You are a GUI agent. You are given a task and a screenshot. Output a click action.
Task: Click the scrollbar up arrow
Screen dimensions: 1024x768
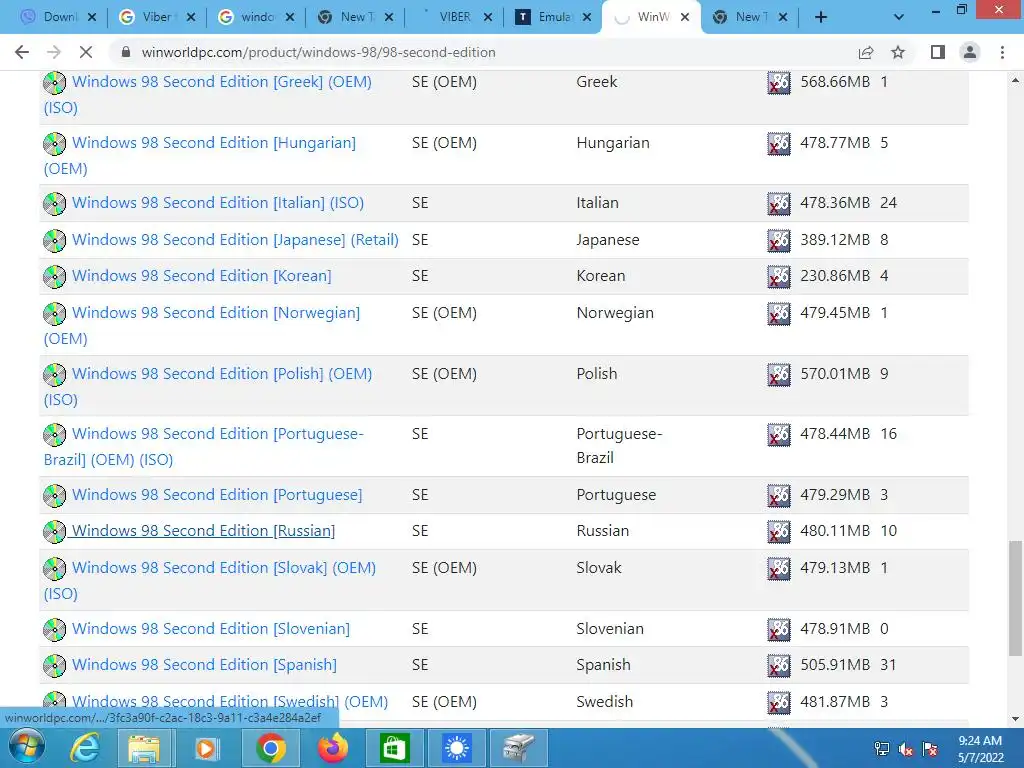pos(1015,80)
